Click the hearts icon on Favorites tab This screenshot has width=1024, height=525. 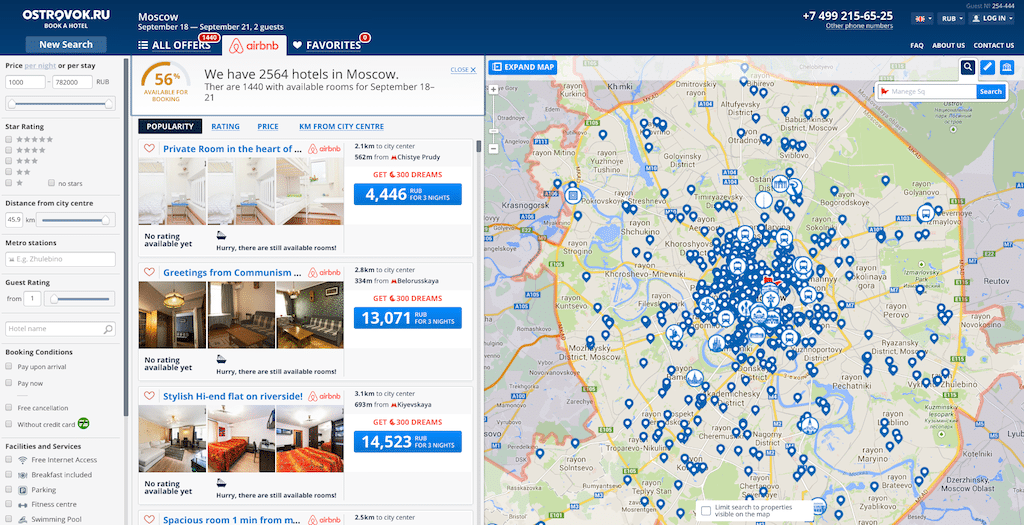tap(298, 45)
